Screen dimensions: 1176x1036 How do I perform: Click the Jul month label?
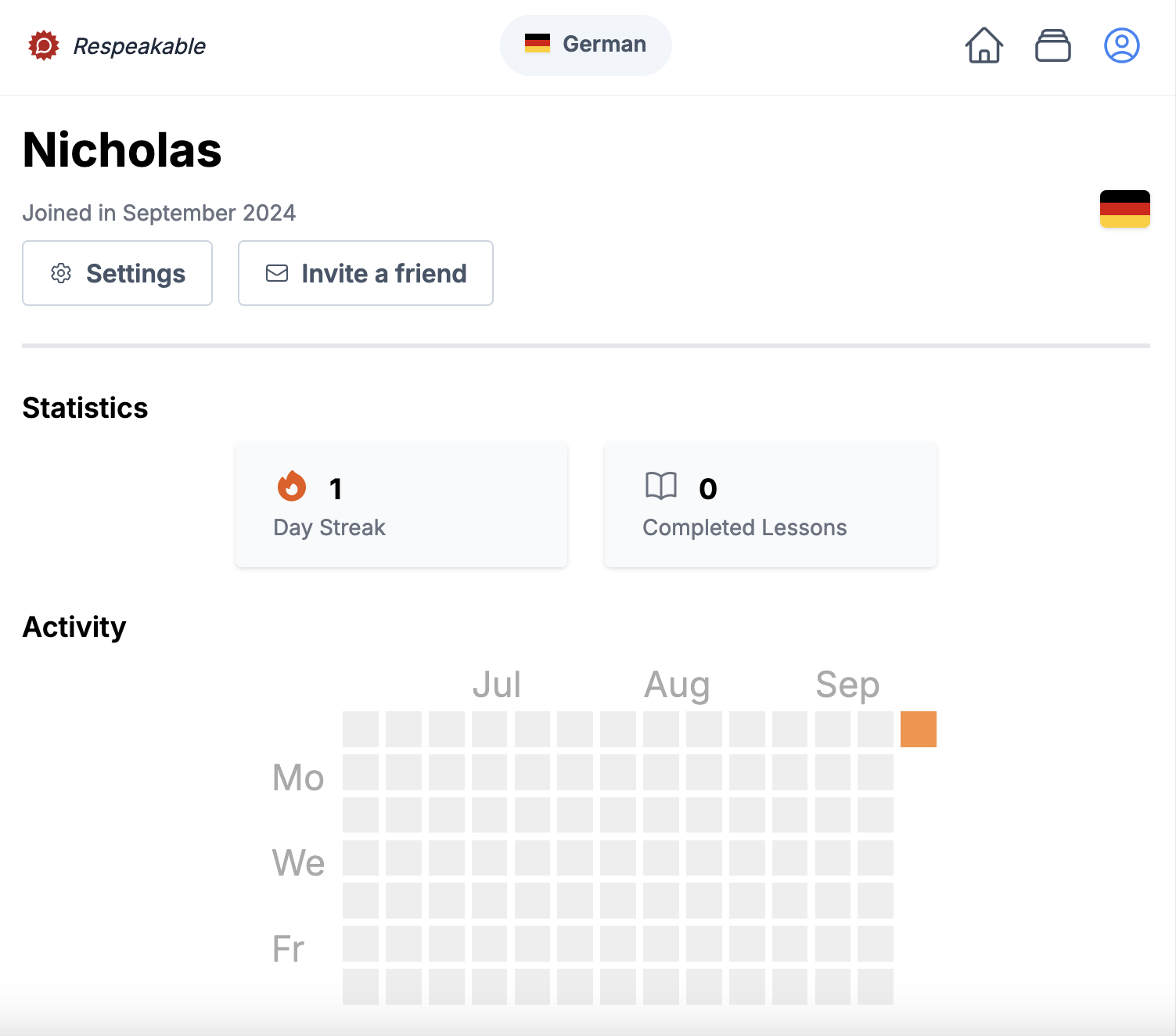[497, 685]
